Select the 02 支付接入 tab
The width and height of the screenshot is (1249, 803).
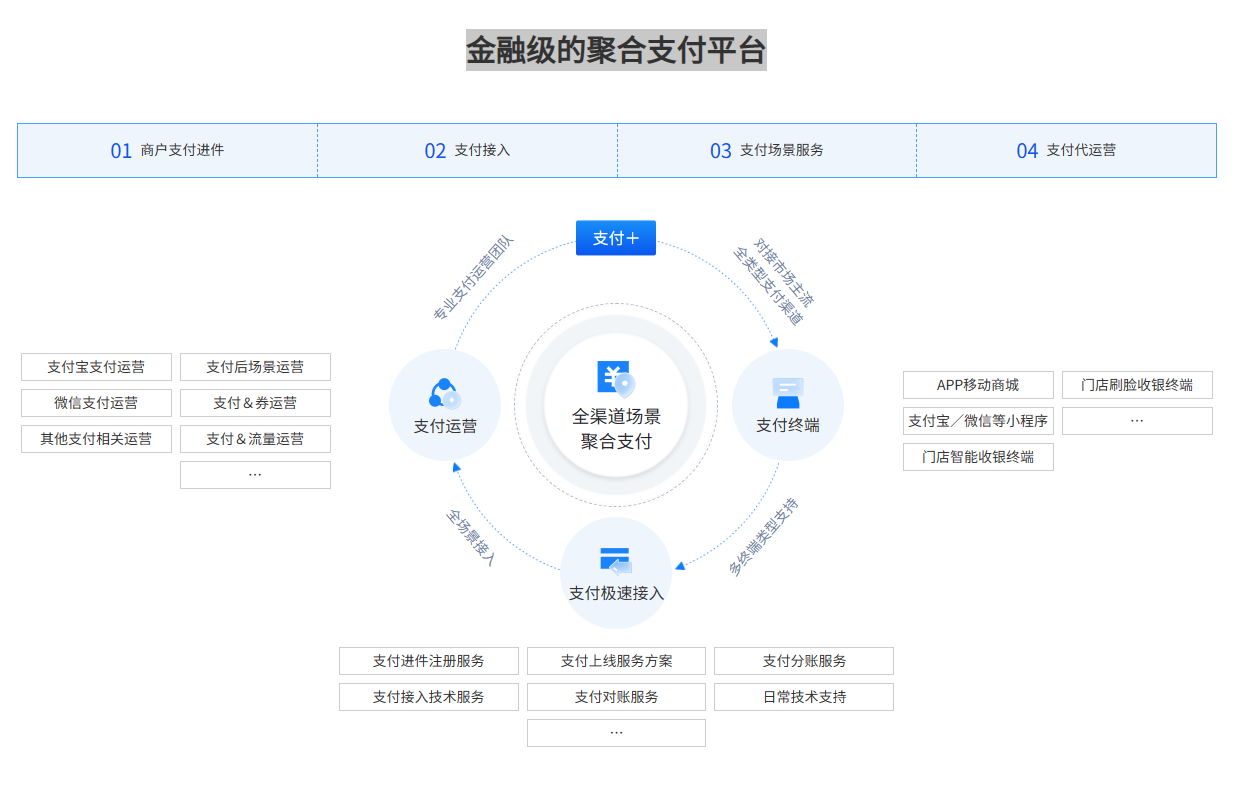point(467,151)
